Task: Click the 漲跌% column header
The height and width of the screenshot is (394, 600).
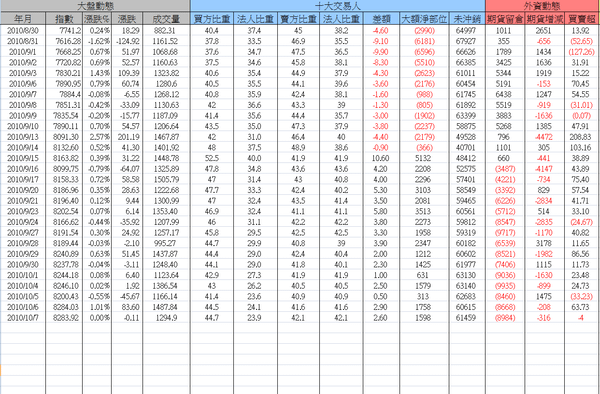Action: tap(97, 18)
